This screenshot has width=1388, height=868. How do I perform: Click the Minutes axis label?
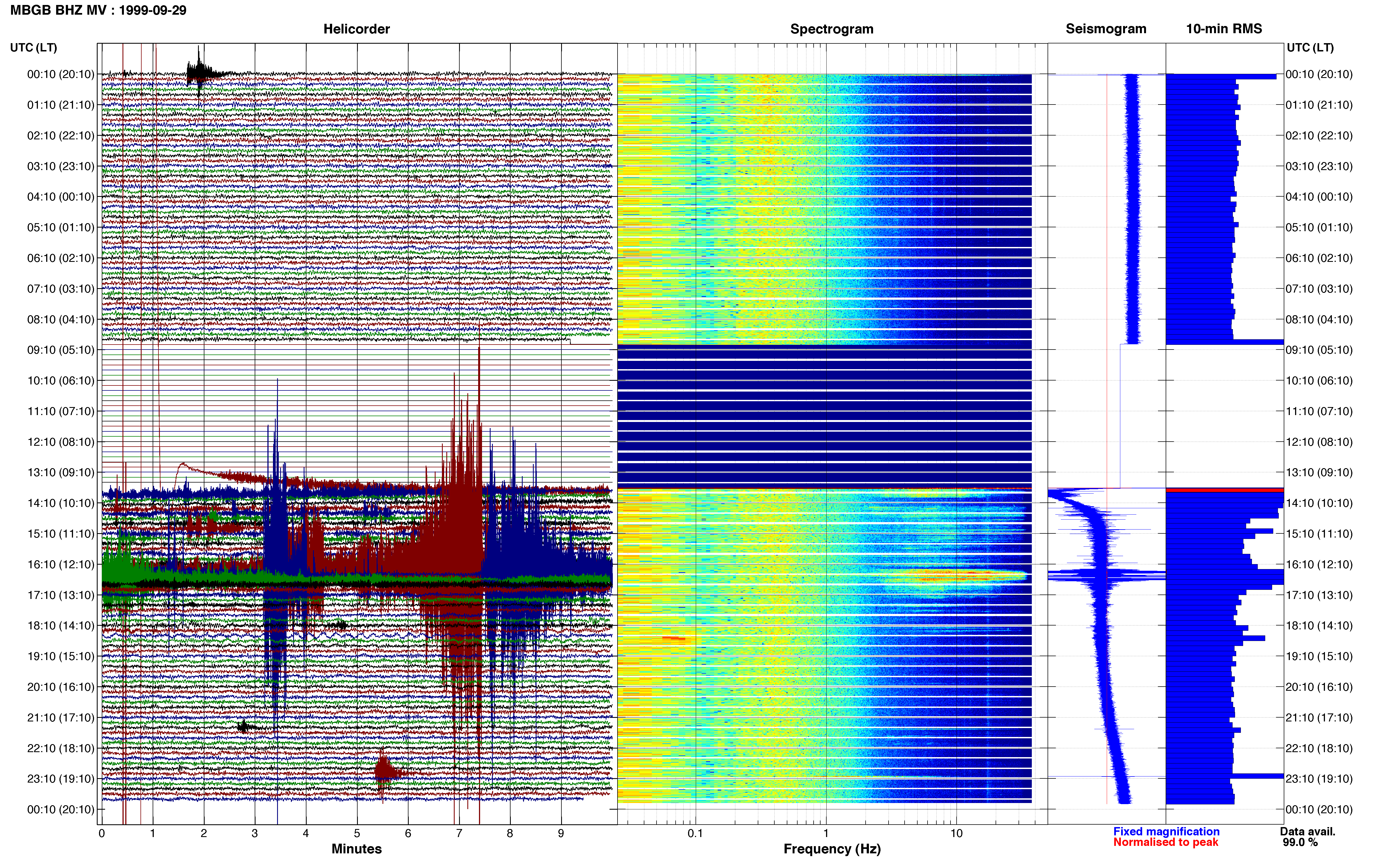pos(356,848)
